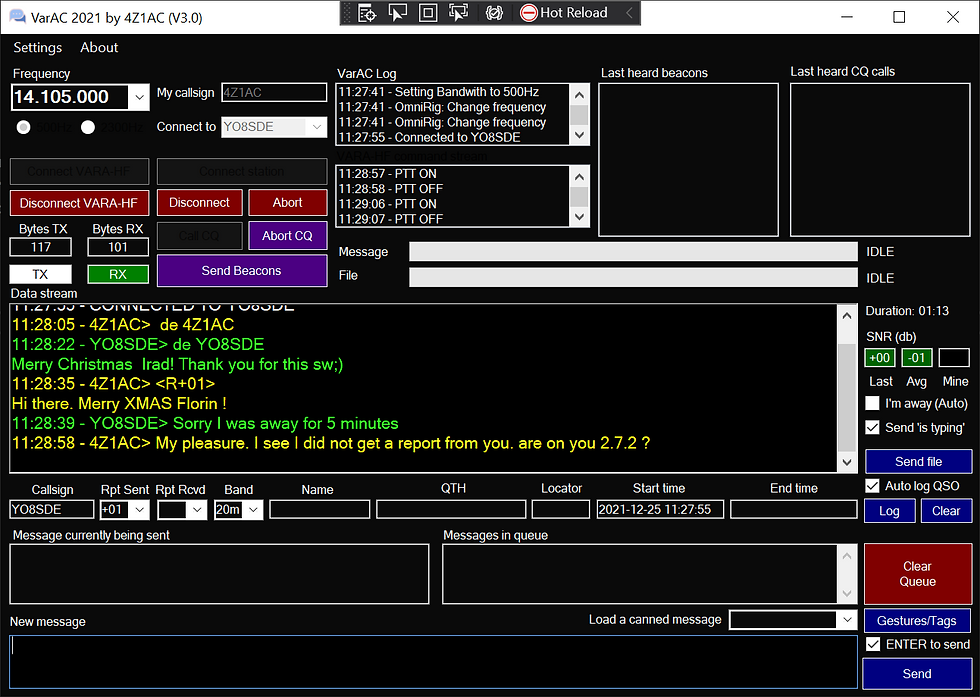The height and width of the screenshot is (697, 980).
Task: Click the Abort CQ button
Action: [288, 236]
